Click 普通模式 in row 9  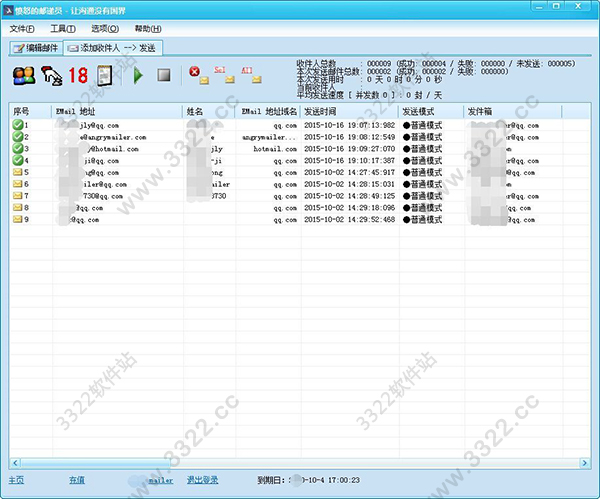coord(422,220)
